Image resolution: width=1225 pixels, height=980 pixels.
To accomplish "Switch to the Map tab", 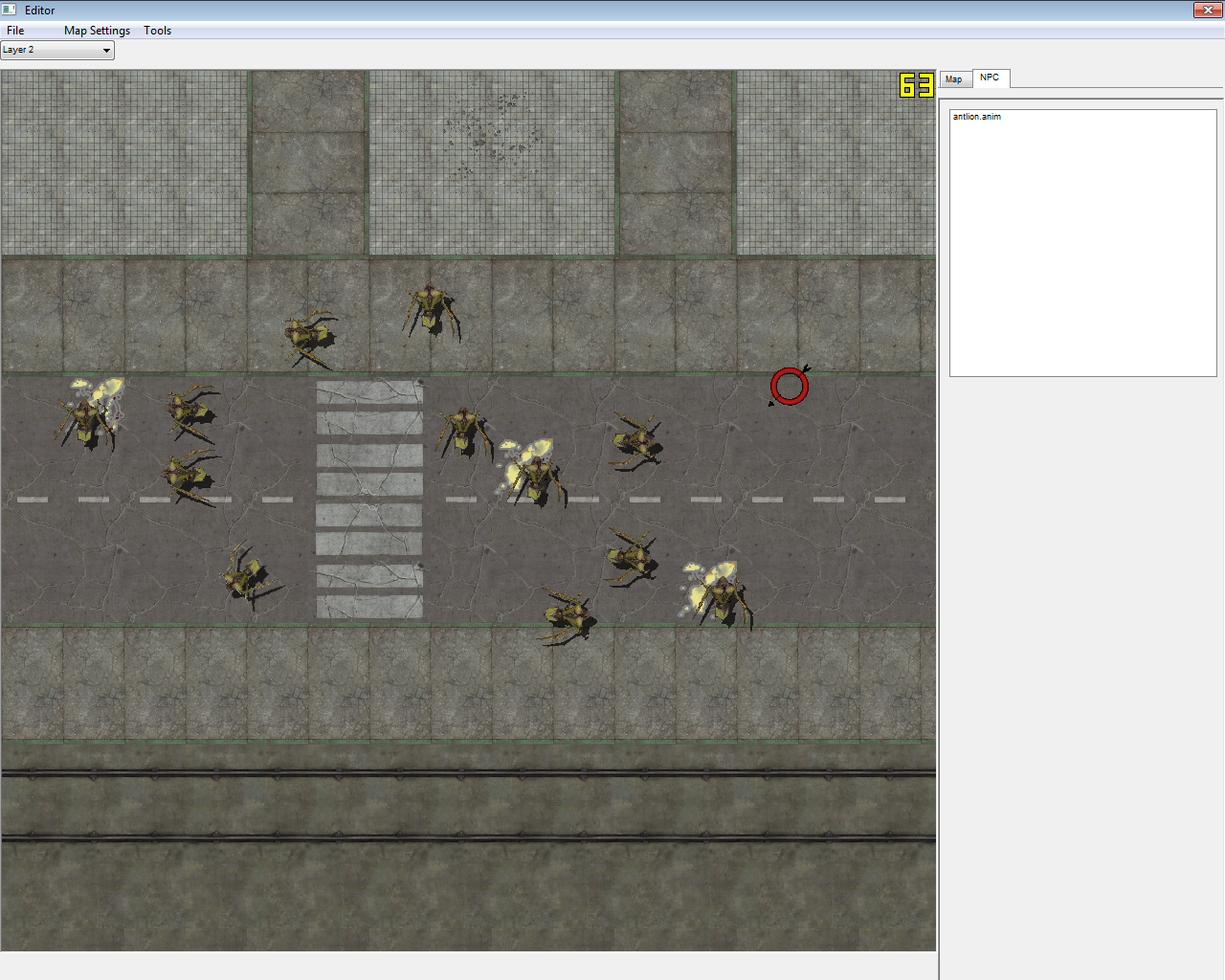I will click(x=954, y=79).
